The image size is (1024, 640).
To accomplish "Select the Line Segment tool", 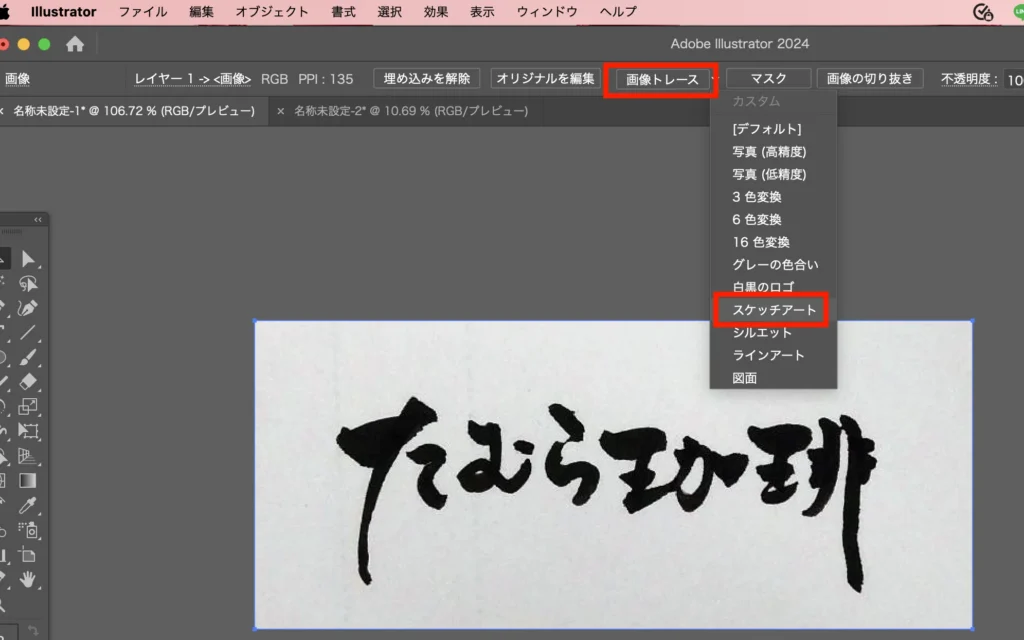I will (x=28, y=332).
